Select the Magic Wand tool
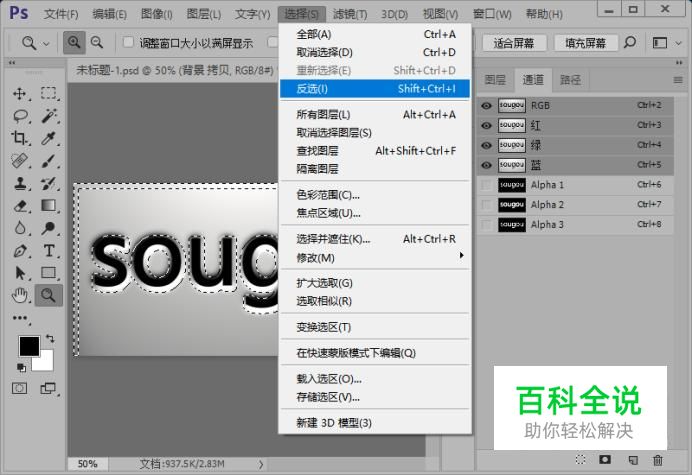The width and height of the screenshot is (692, 475). pos(49,116)
